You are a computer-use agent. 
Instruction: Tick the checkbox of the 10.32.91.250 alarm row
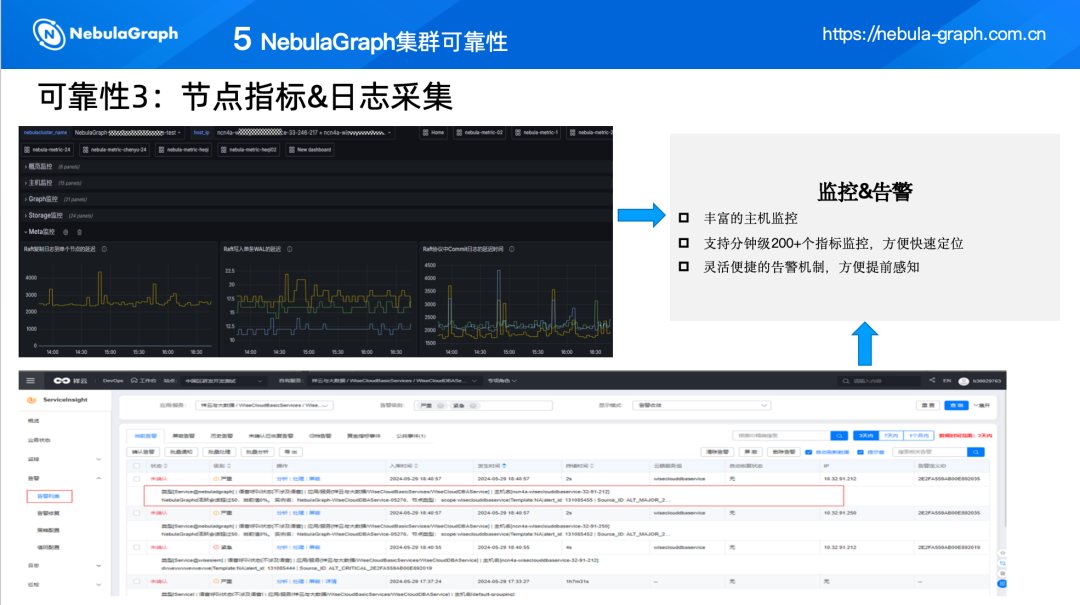pos(136,513)
